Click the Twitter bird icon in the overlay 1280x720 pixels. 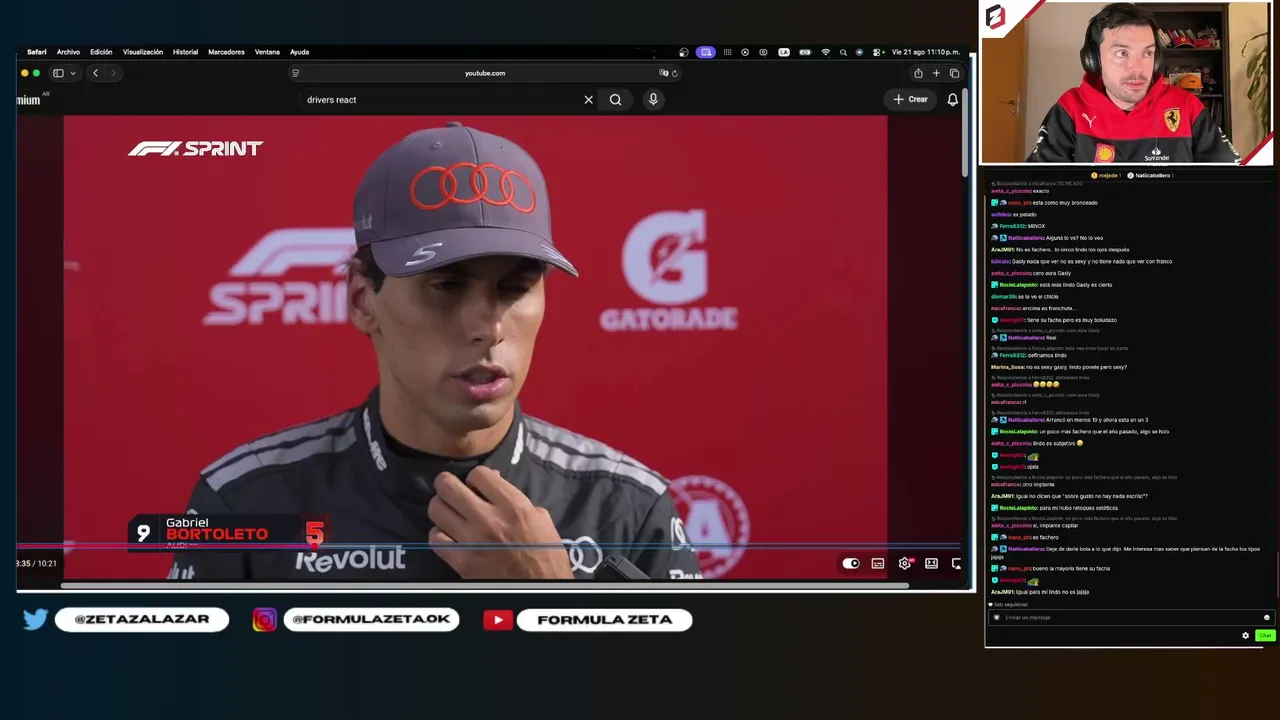(x=35, y=620)
